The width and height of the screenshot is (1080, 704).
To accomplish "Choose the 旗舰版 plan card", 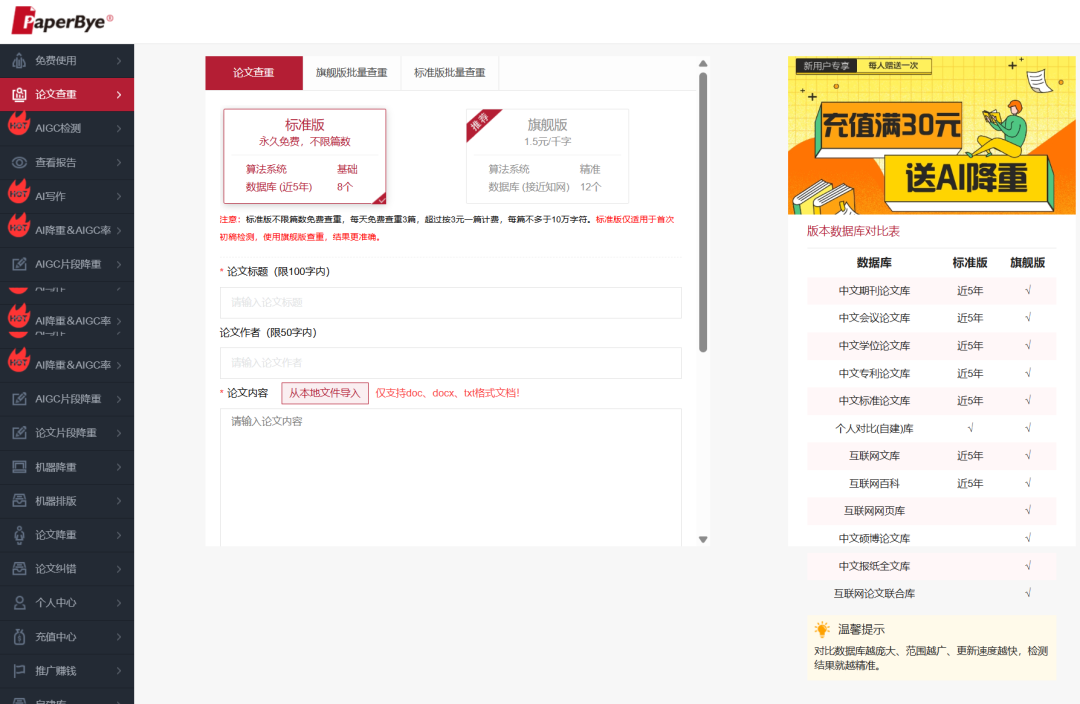I will pos(547,155).
